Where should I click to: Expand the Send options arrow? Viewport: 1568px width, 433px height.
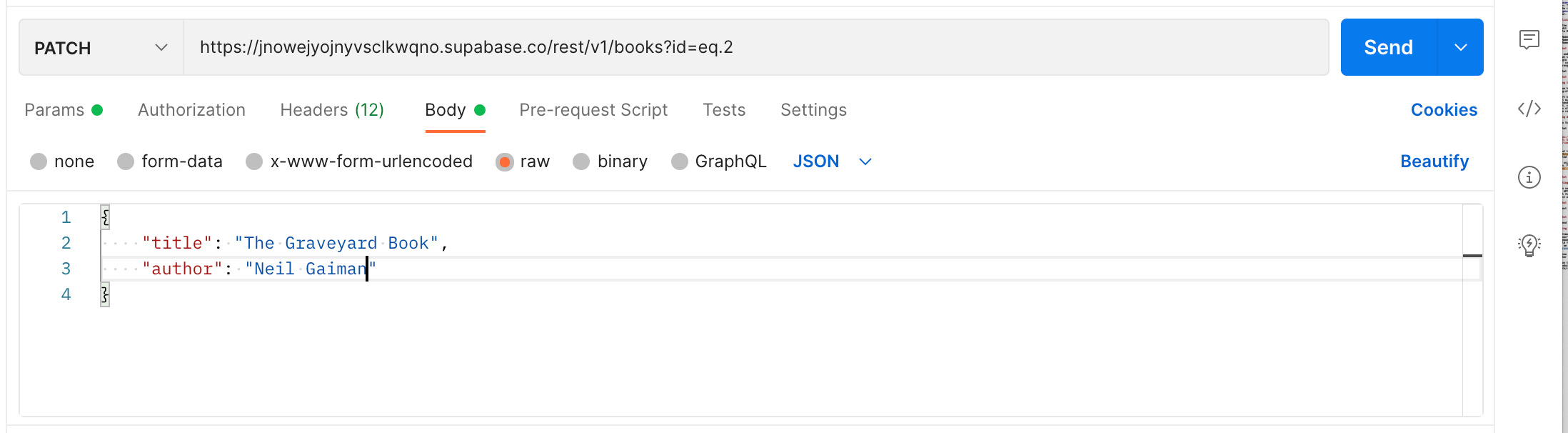(x=1460, y=48)
